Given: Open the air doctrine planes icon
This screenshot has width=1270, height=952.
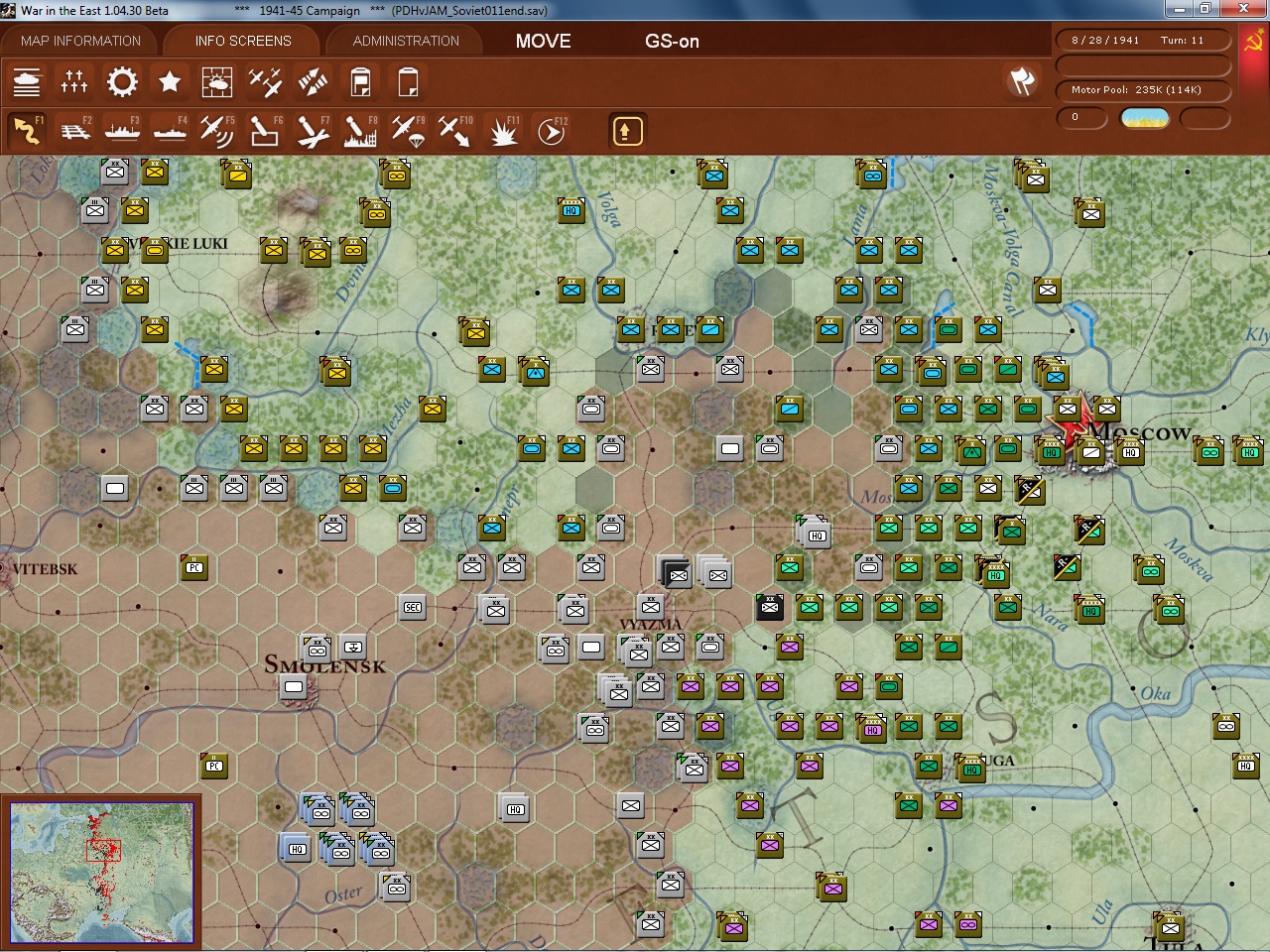Looking at the screenshot, I should (x=265, y=82).
